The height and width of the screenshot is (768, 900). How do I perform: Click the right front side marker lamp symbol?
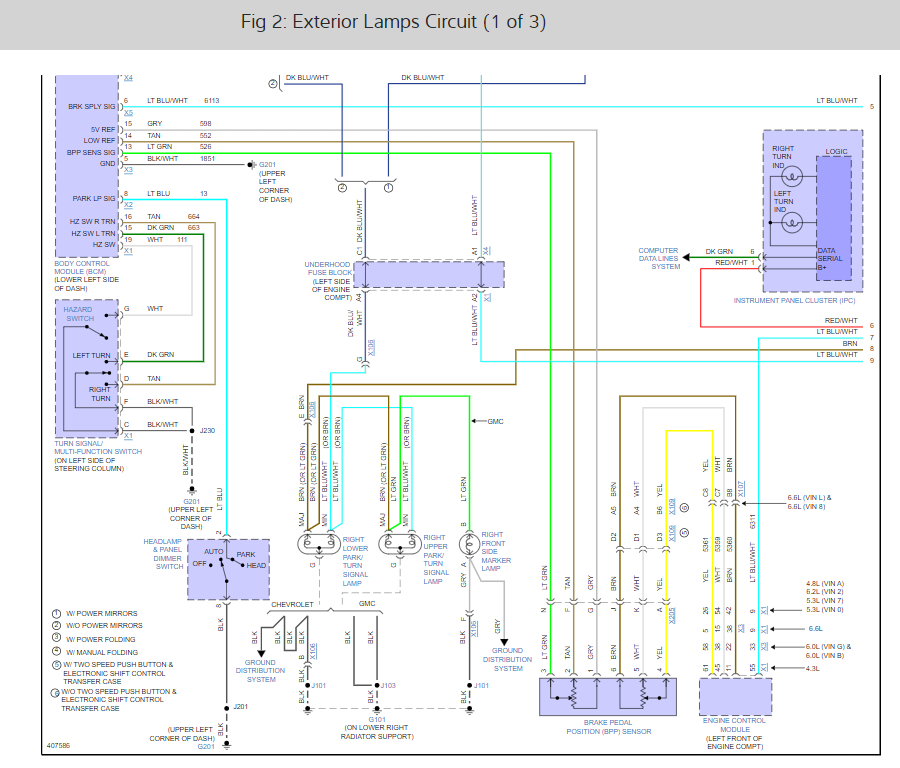pyautogui.click(x=470, y=544)
